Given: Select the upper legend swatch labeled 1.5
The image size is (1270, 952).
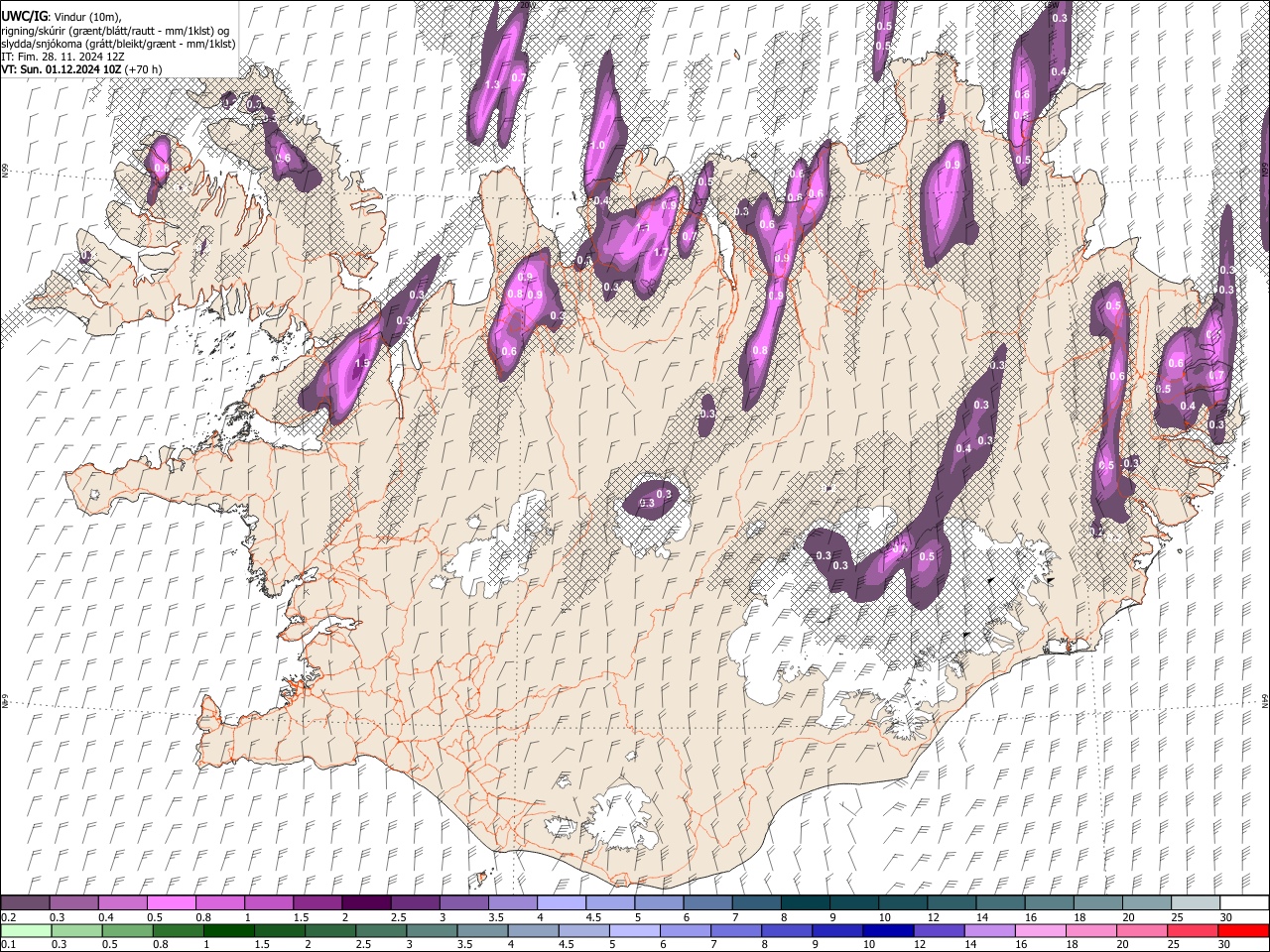Looking at the screenshot, I should click(317, 903).
